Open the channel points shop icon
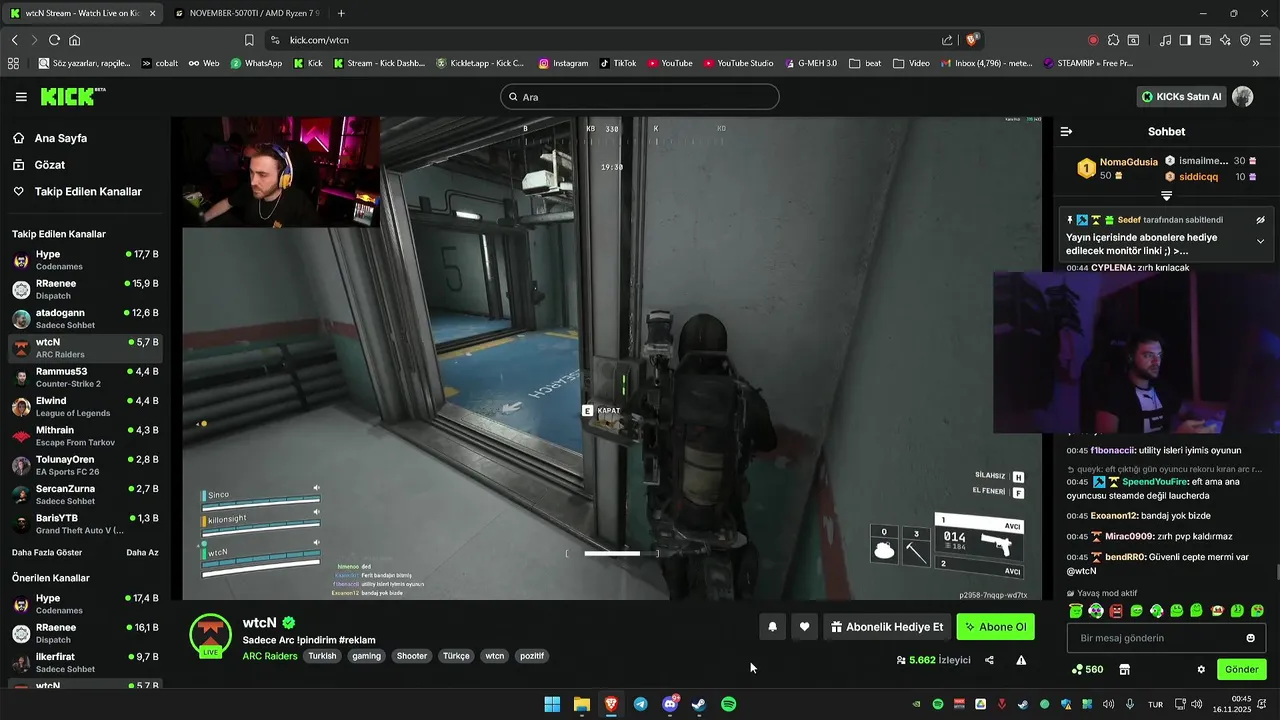The width and height of the screenshot is (1280, 720). coord(1124,670)
